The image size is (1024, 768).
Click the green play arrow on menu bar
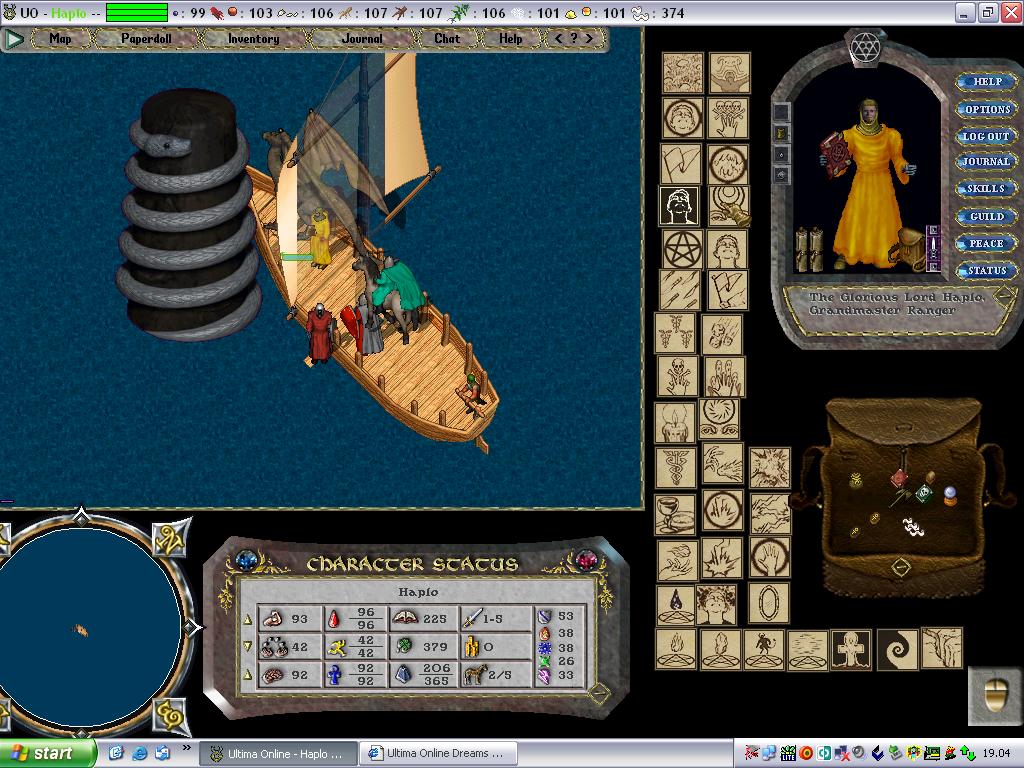point(14,39)
